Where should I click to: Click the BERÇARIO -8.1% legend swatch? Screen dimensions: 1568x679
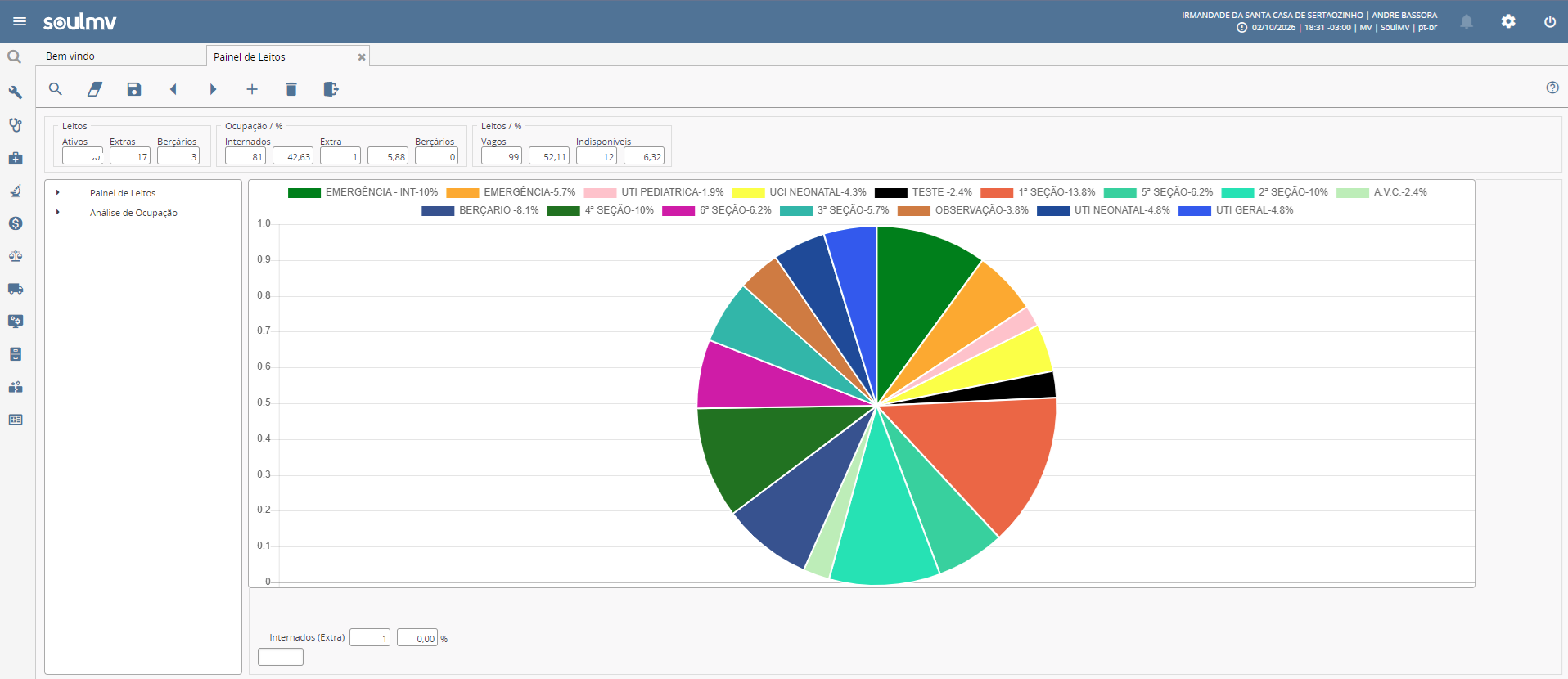(438, 210)
